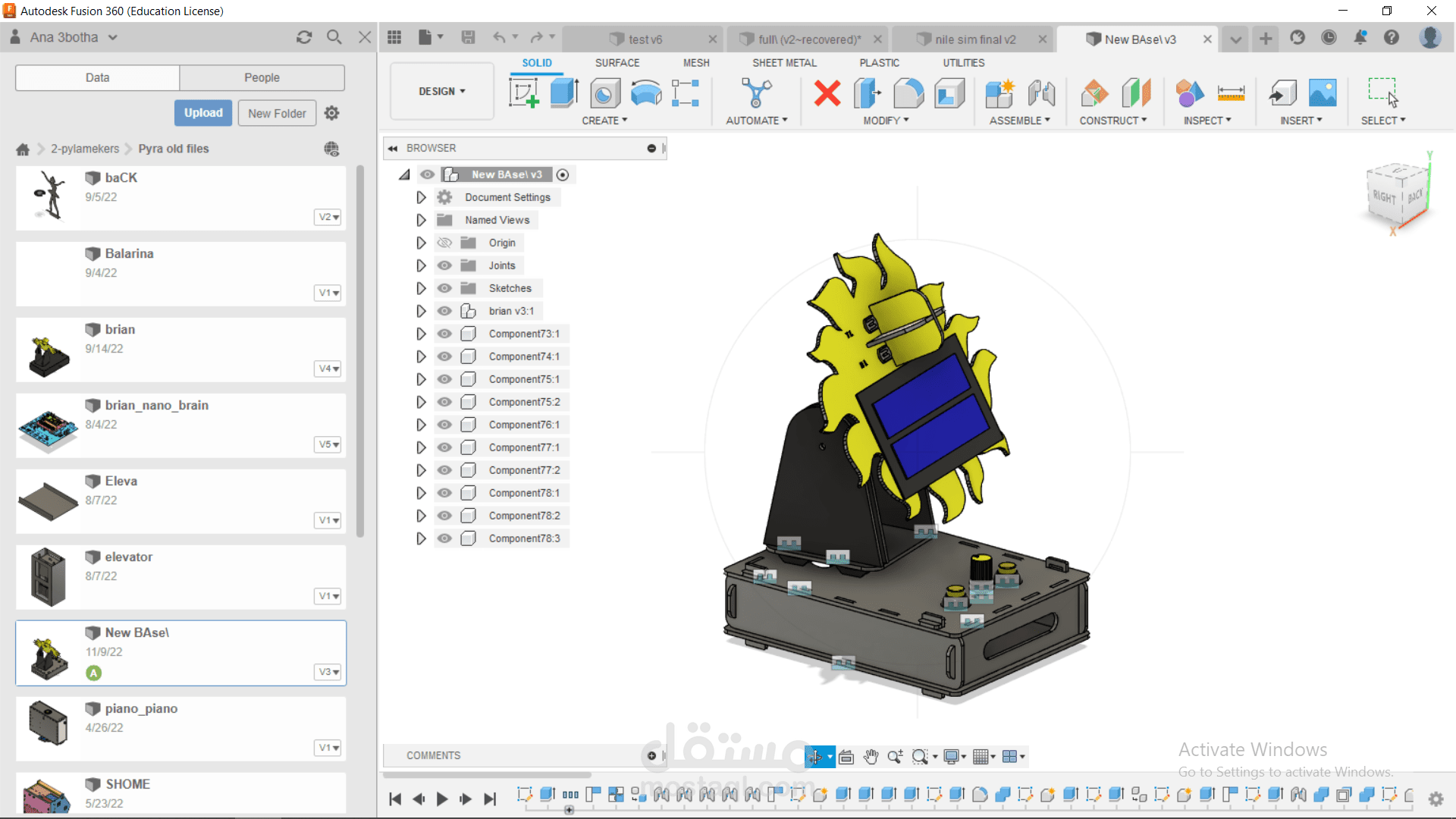The width and height of the screenshot is (1456, 819).
Task: Select the Fillet tool in Modify
Action: pos(908,93)
